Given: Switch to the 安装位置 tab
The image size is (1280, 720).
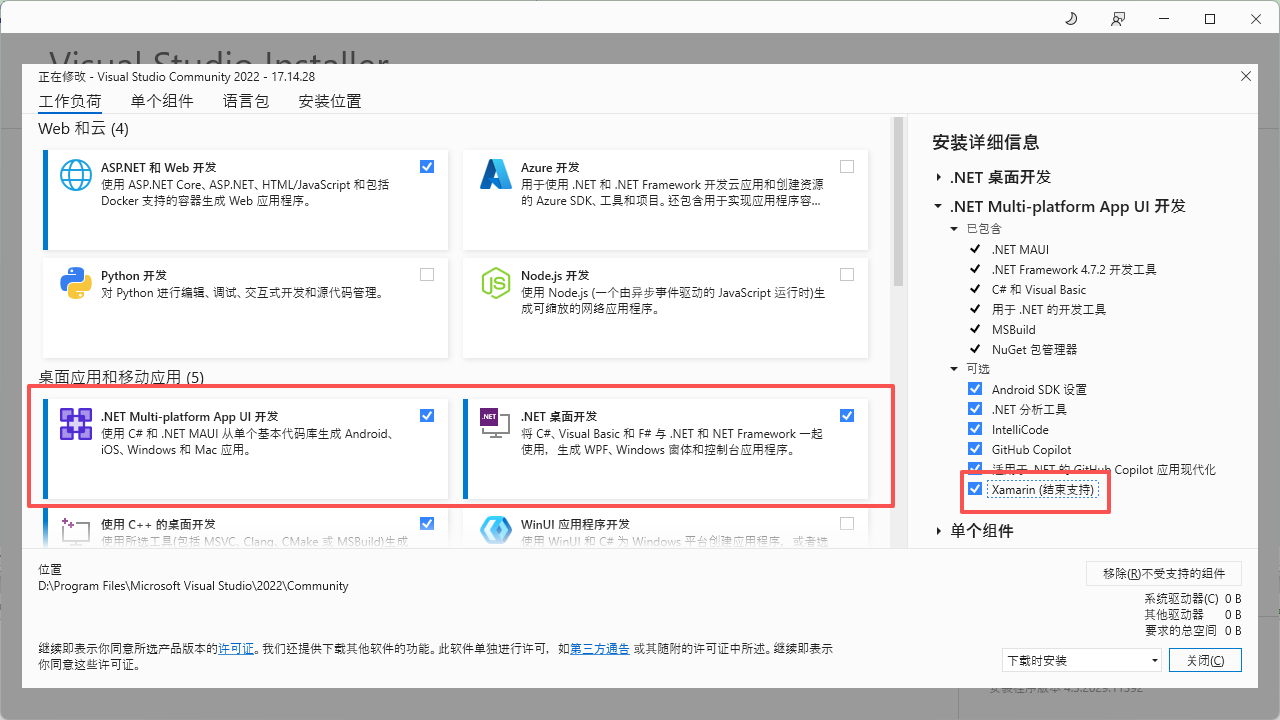Looking at the screenshot, I should coord(330,101).
